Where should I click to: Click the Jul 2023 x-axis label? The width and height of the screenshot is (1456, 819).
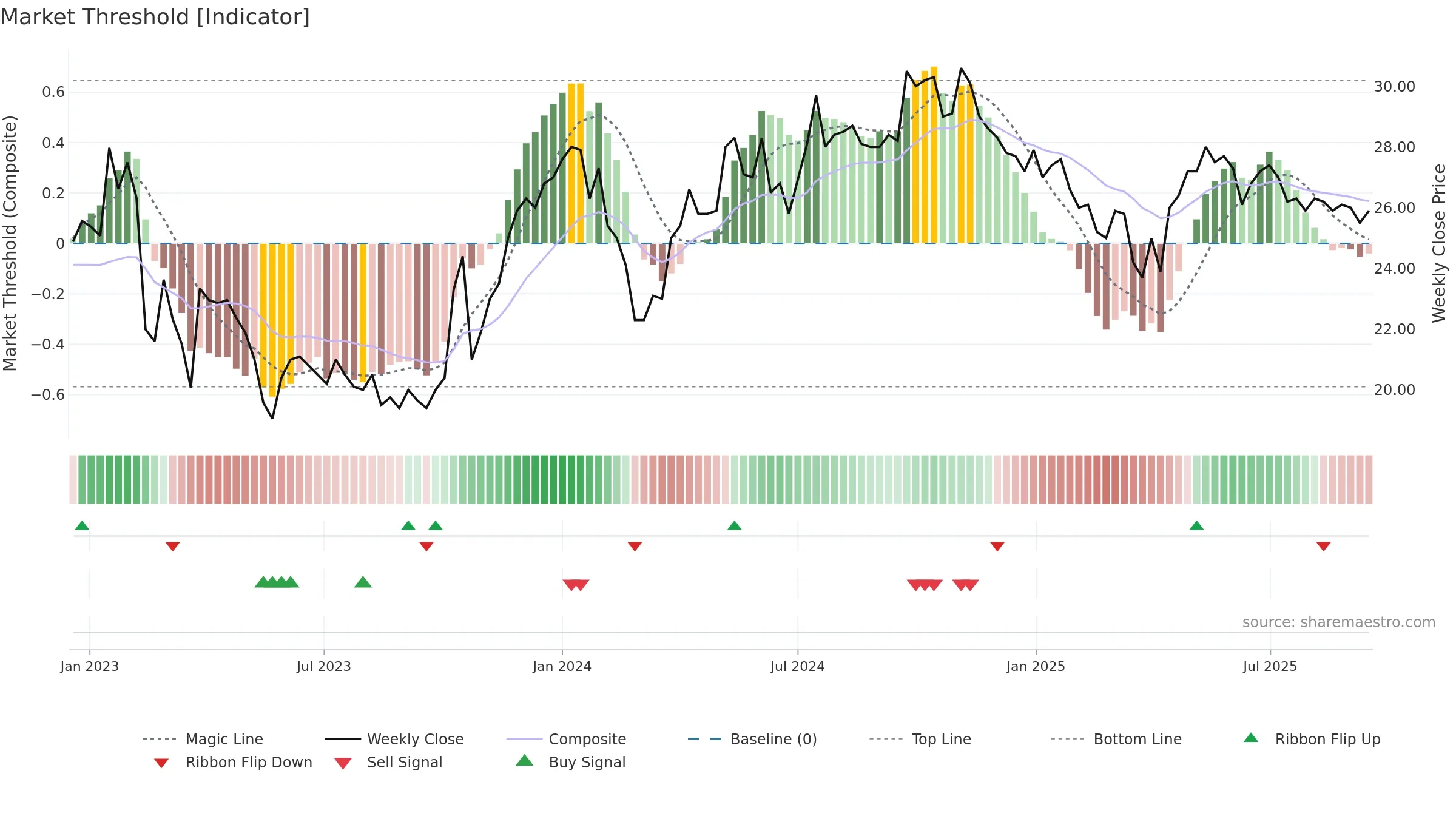pyautogui.click(x=324, y=666)
